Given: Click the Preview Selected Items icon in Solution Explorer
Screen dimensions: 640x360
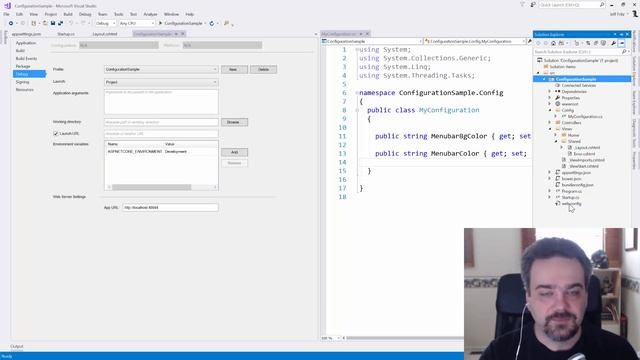Looking at the screenshot, I should click(622, 43).
